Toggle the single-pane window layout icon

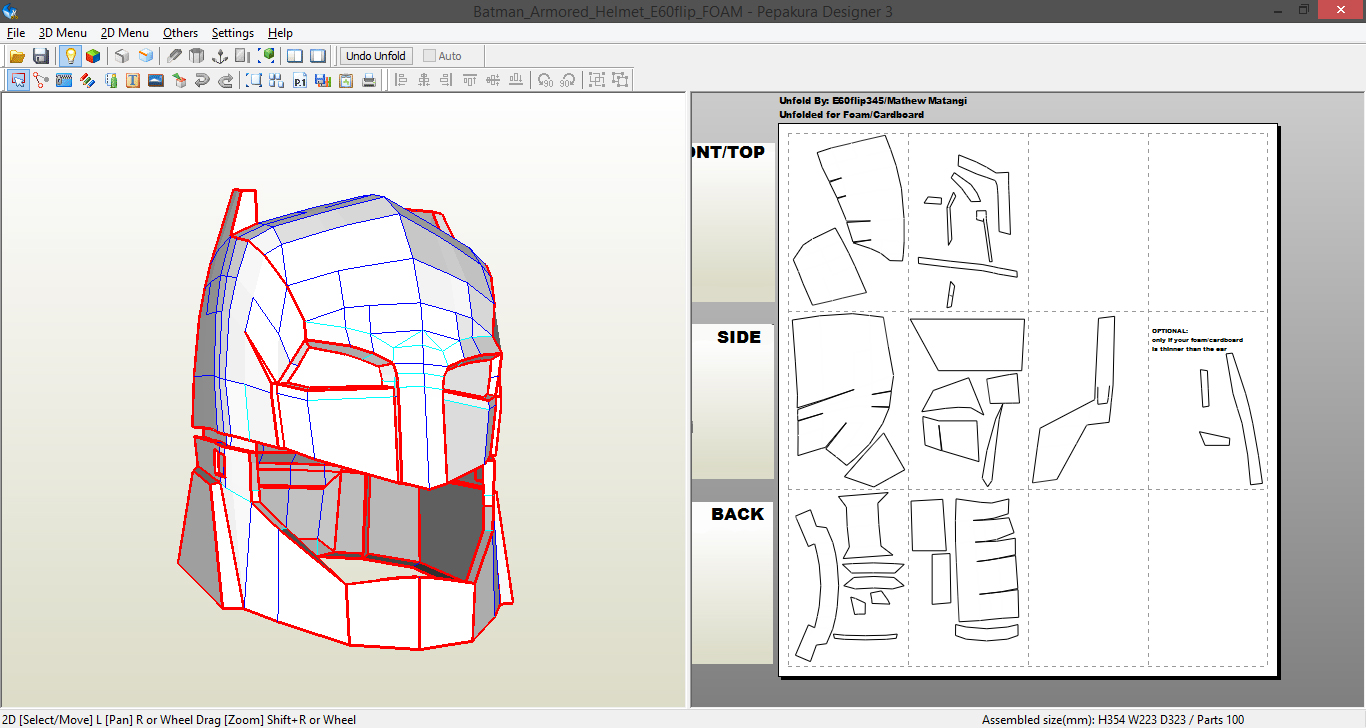coord(318,56)
